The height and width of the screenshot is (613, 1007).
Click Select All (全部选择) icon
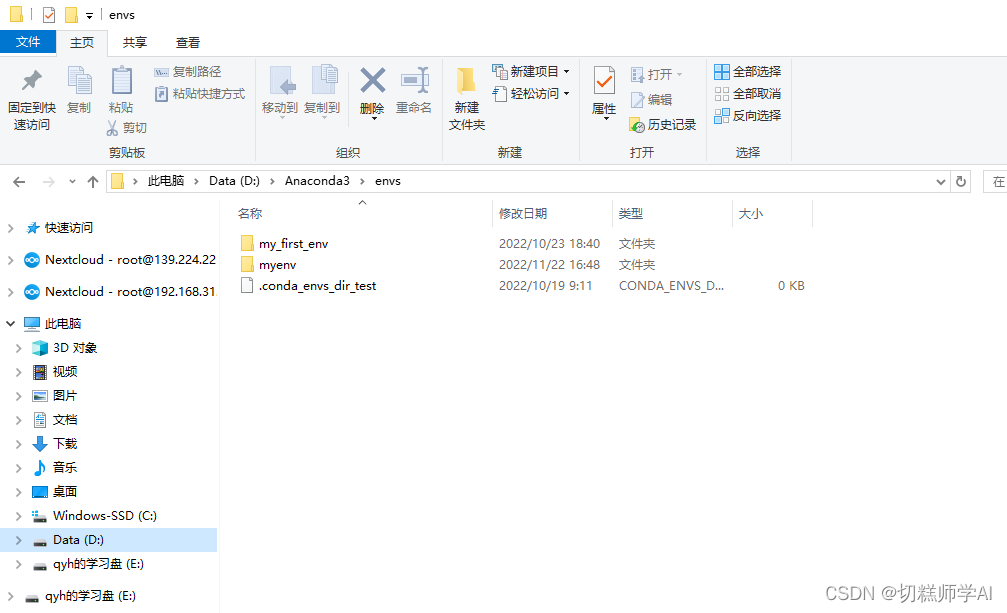coord(722,72)
